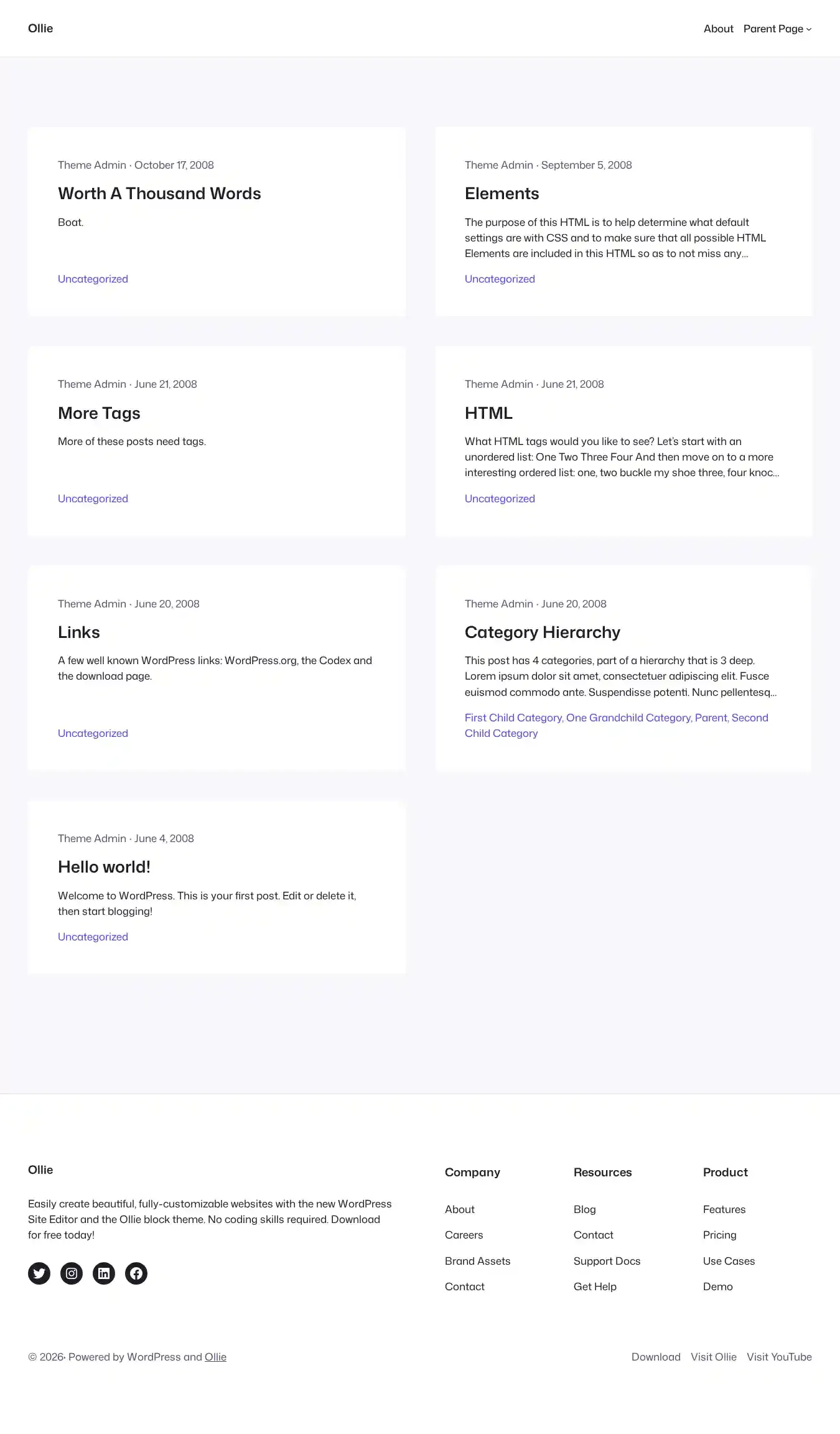Open the Hello world! post

point(104,867)
